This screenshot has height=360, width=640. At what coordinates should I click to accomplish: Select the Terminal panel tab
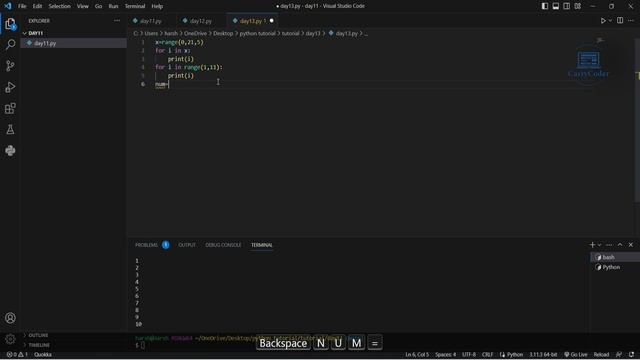262,245
